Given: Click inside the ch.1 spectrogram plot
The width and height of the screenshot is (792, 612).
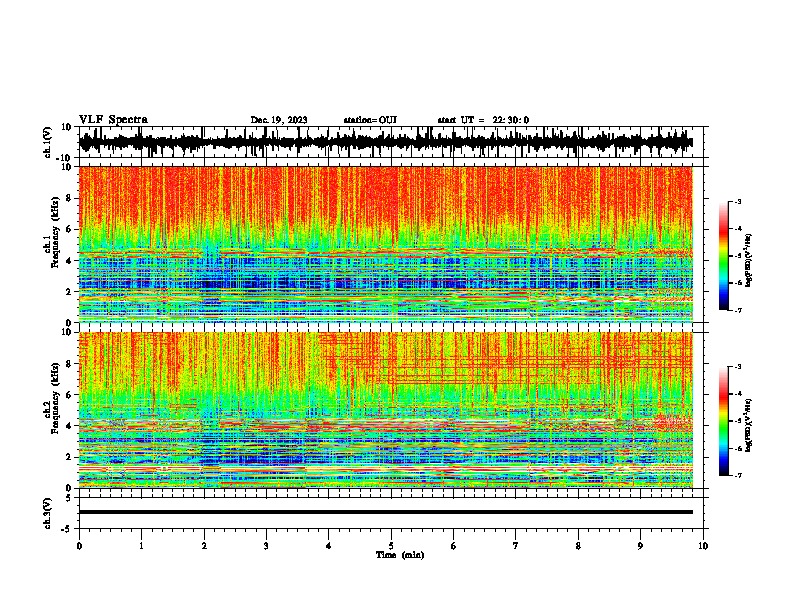Looking at the screenshot, I should click(386, 244).
